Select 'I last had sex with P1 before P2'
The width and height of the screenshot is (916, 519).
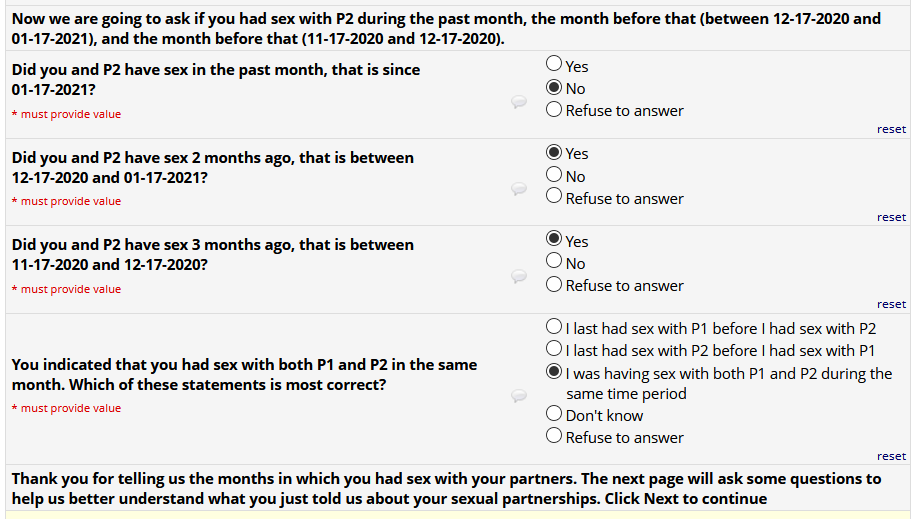(554, 327)
